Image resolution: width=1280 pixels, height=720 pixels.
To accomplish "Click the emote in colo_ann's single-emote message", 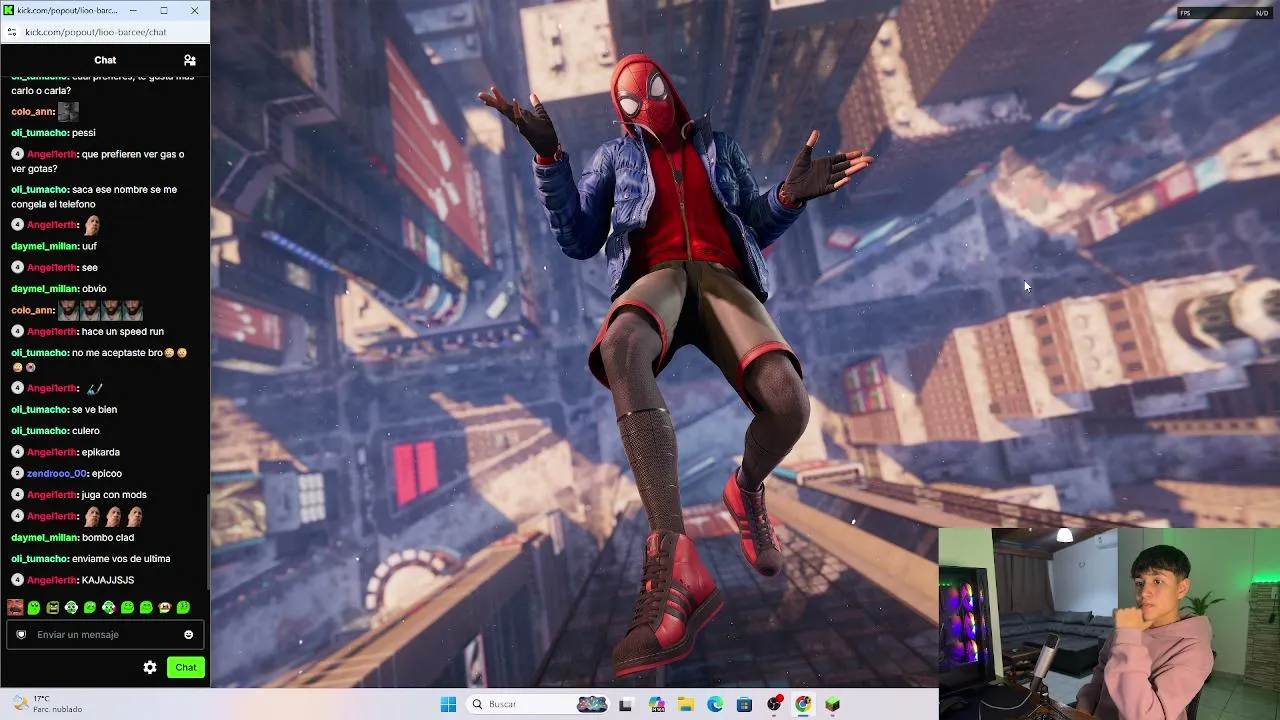I will click(68, 111).
